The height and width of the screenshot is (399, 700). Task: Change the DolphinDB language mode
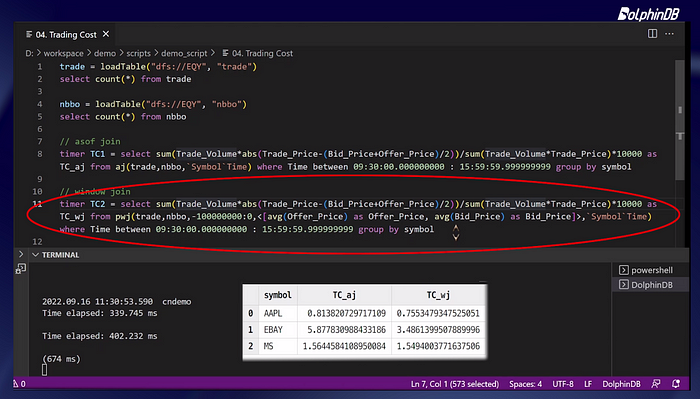pyautogui.click(x=621, y=384)
